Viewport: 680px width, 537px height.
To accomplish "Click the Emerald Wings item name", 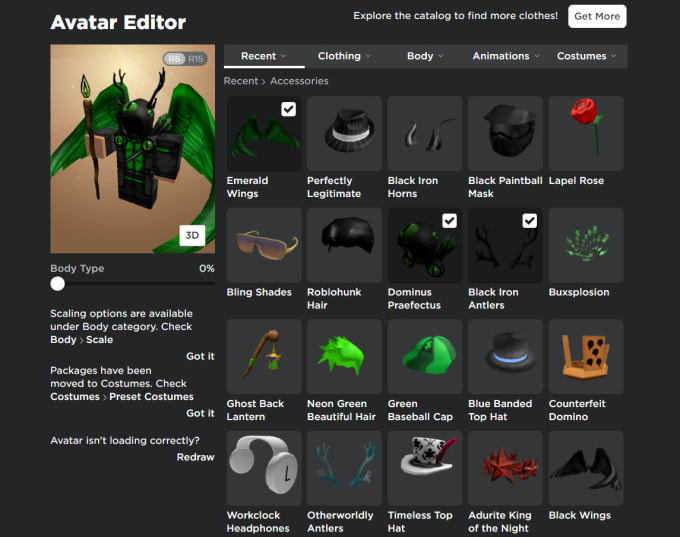I will (x=248, y=187).
